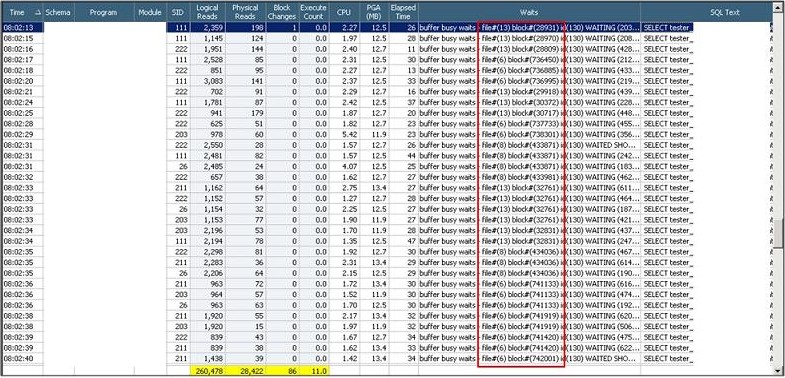Sort by the Block Changes column header
Screen dimensions: 785x378
pyautogui.click(x=282, y=13)
